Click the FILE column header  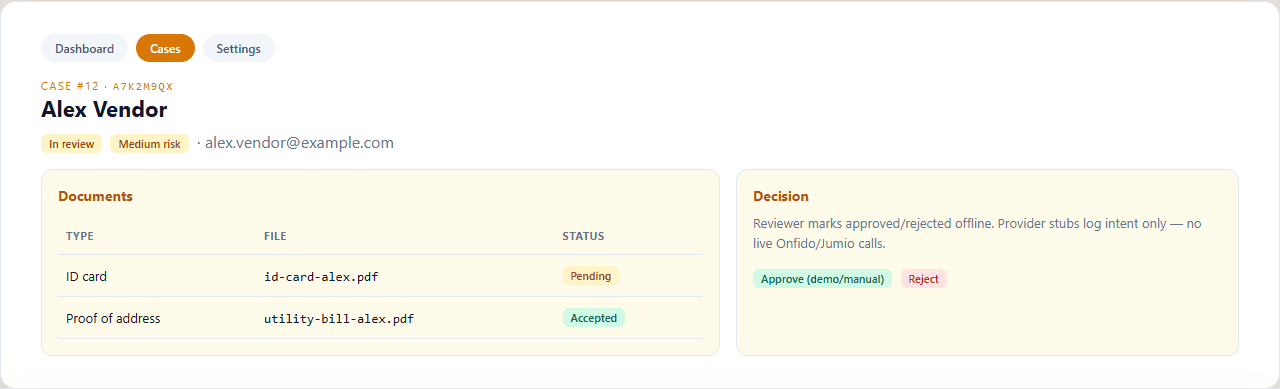click(x=276, y=237)
